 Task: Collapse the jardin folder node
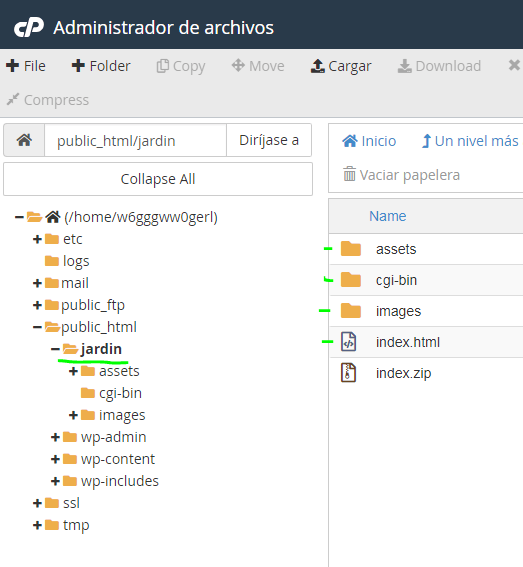coord(55,349)
